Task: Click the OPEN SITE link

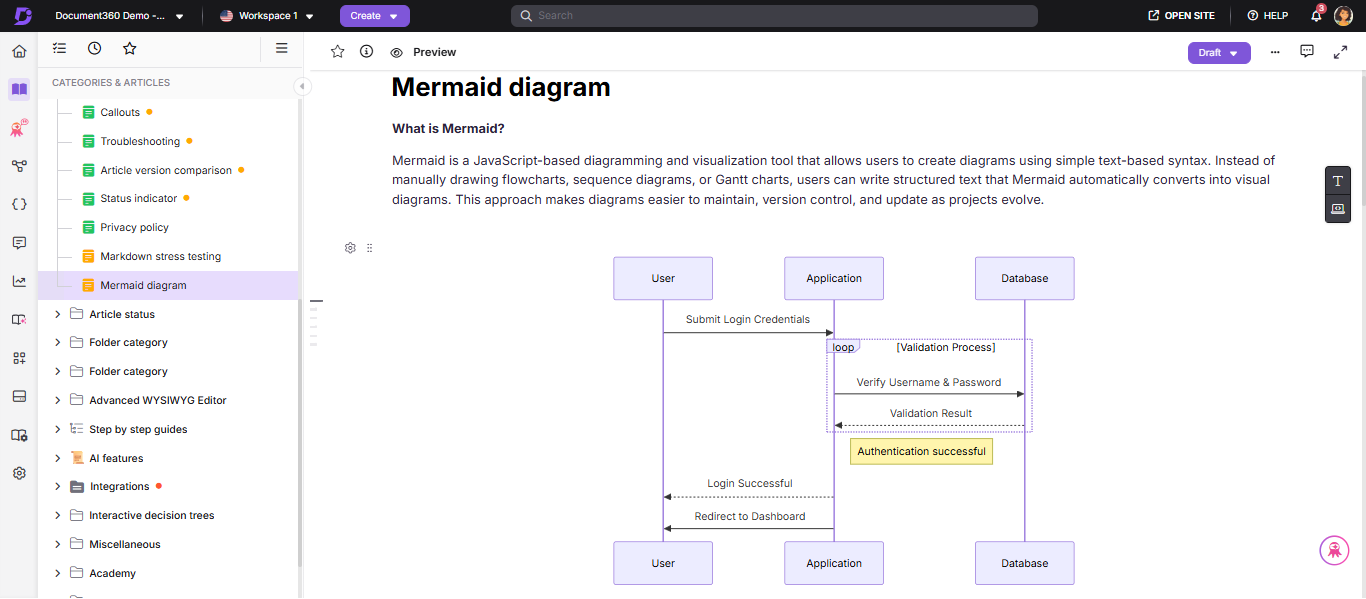Action: 1181,16
